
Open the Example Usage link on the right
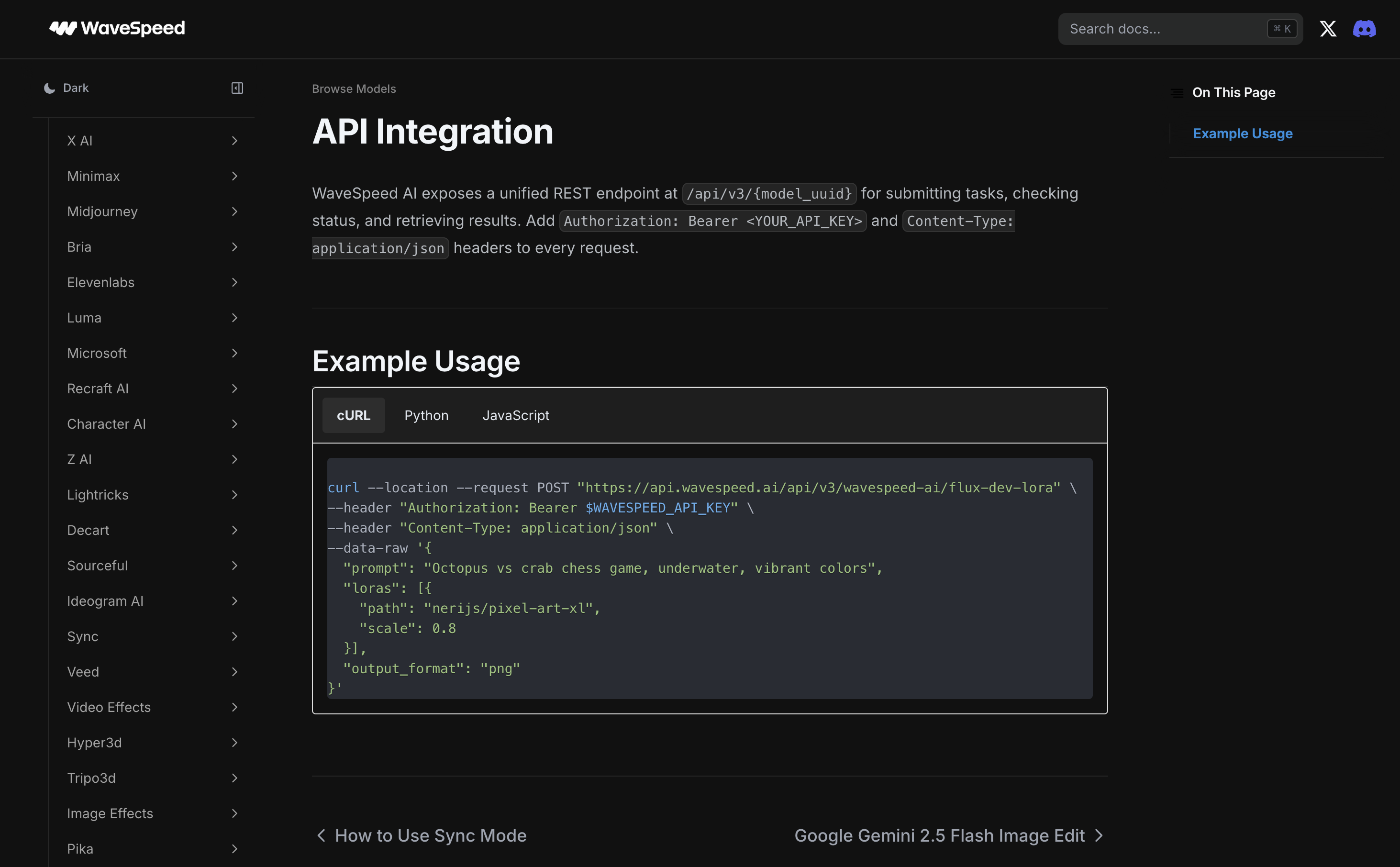tap(1243, 133)
